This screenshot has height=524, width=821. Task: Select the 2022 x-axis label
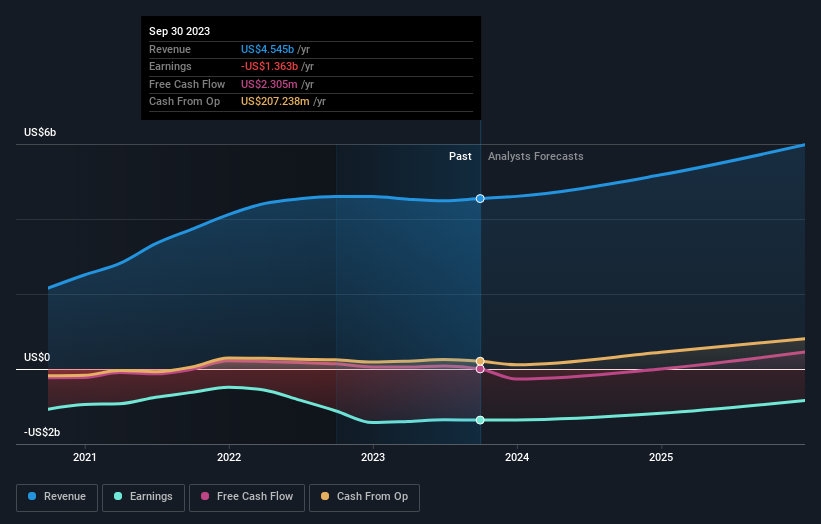pos(229,457)
